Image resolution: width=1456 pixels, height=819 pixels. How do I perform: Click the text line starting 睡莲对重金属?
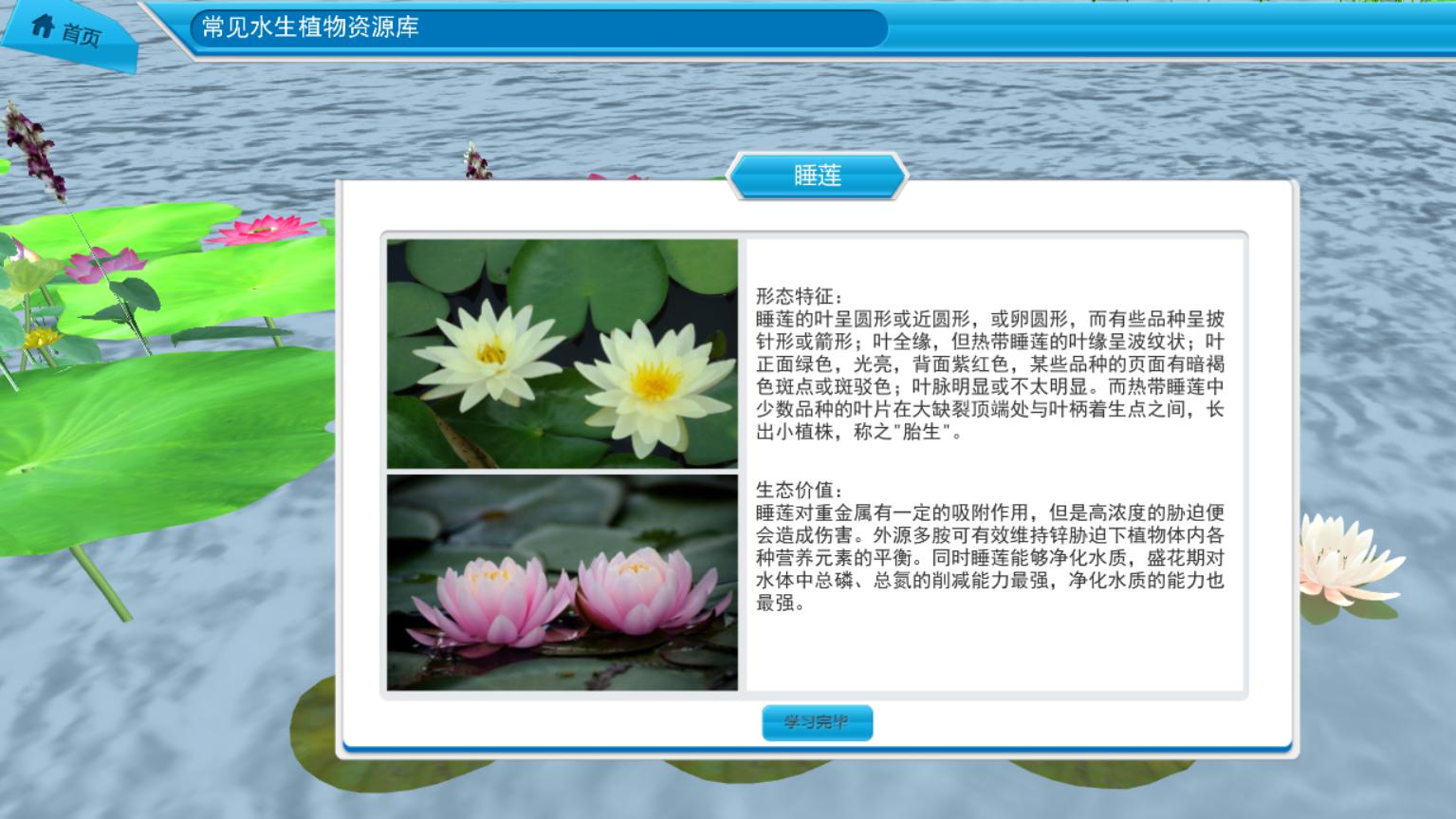pos(990,512)
